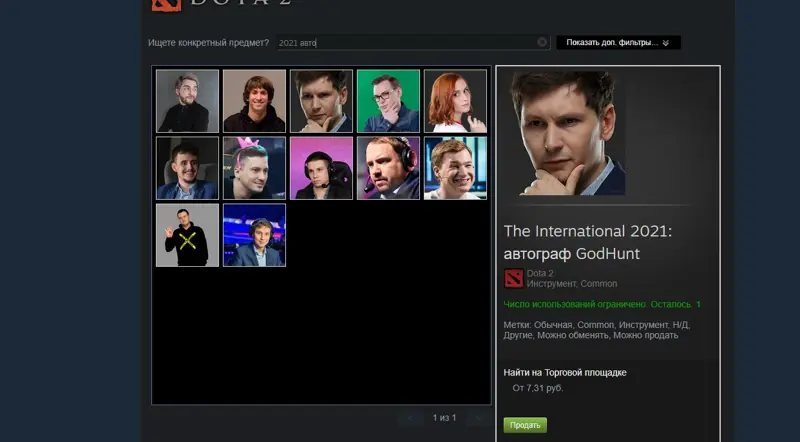This screenshot has width=800, height=442.
Task: Click the Метки tags description text
Action: pos(596,330)
